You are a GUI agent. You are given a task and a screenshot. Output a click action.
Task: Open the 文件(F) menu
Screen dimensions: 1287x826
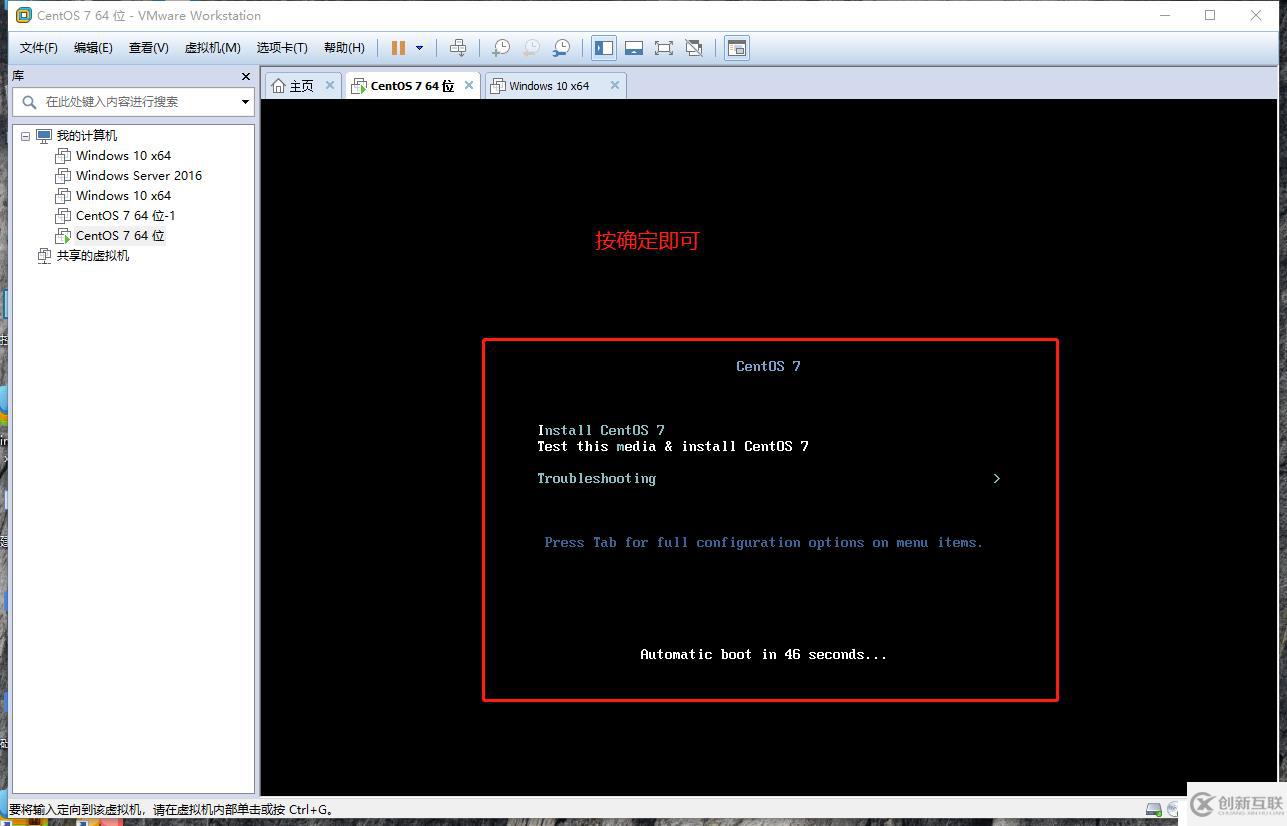pos(39,48)
